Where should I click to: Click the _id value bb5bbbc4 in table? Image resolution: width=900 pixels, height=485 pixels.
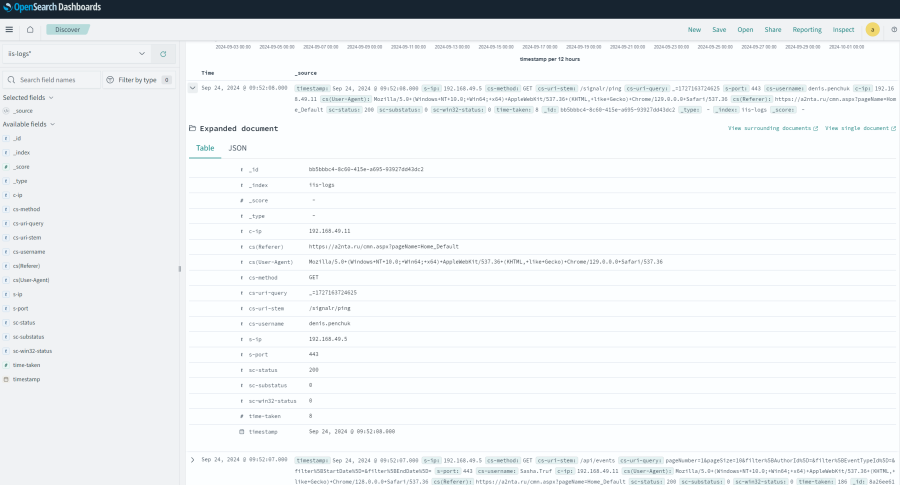tap(366, 169)
